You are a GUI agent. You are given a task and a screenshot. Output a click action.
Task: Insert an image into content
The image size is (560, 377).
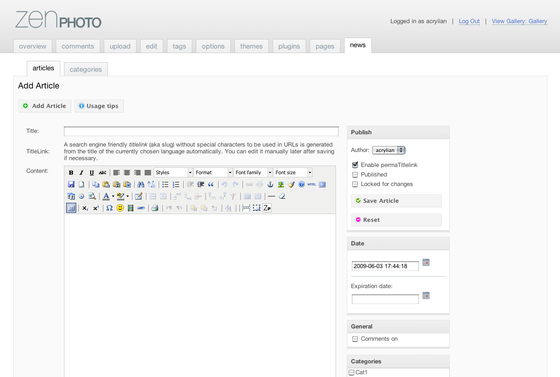(x=281, y=185)
